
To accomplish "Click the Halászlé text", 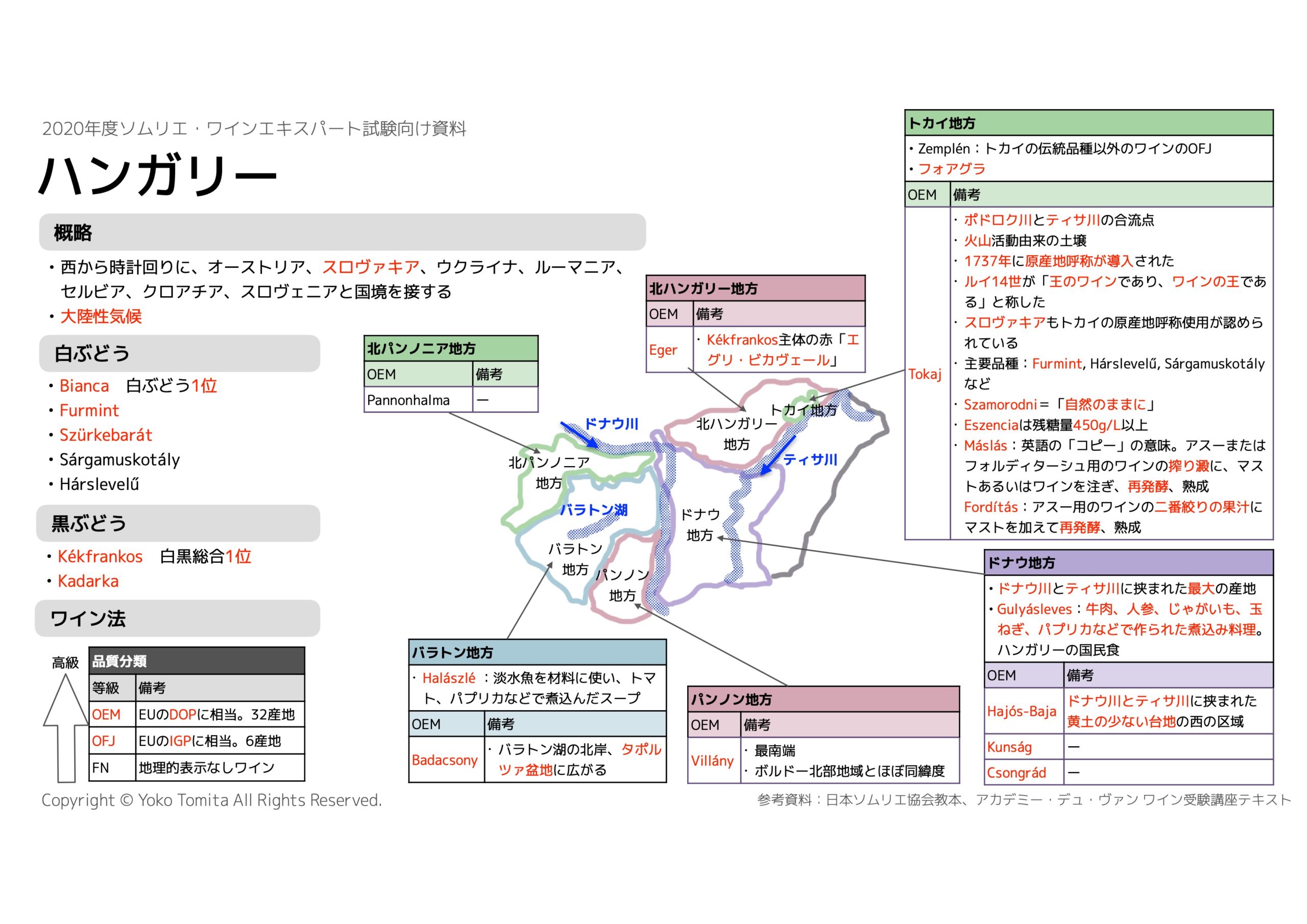I will (x=449, y=678).
